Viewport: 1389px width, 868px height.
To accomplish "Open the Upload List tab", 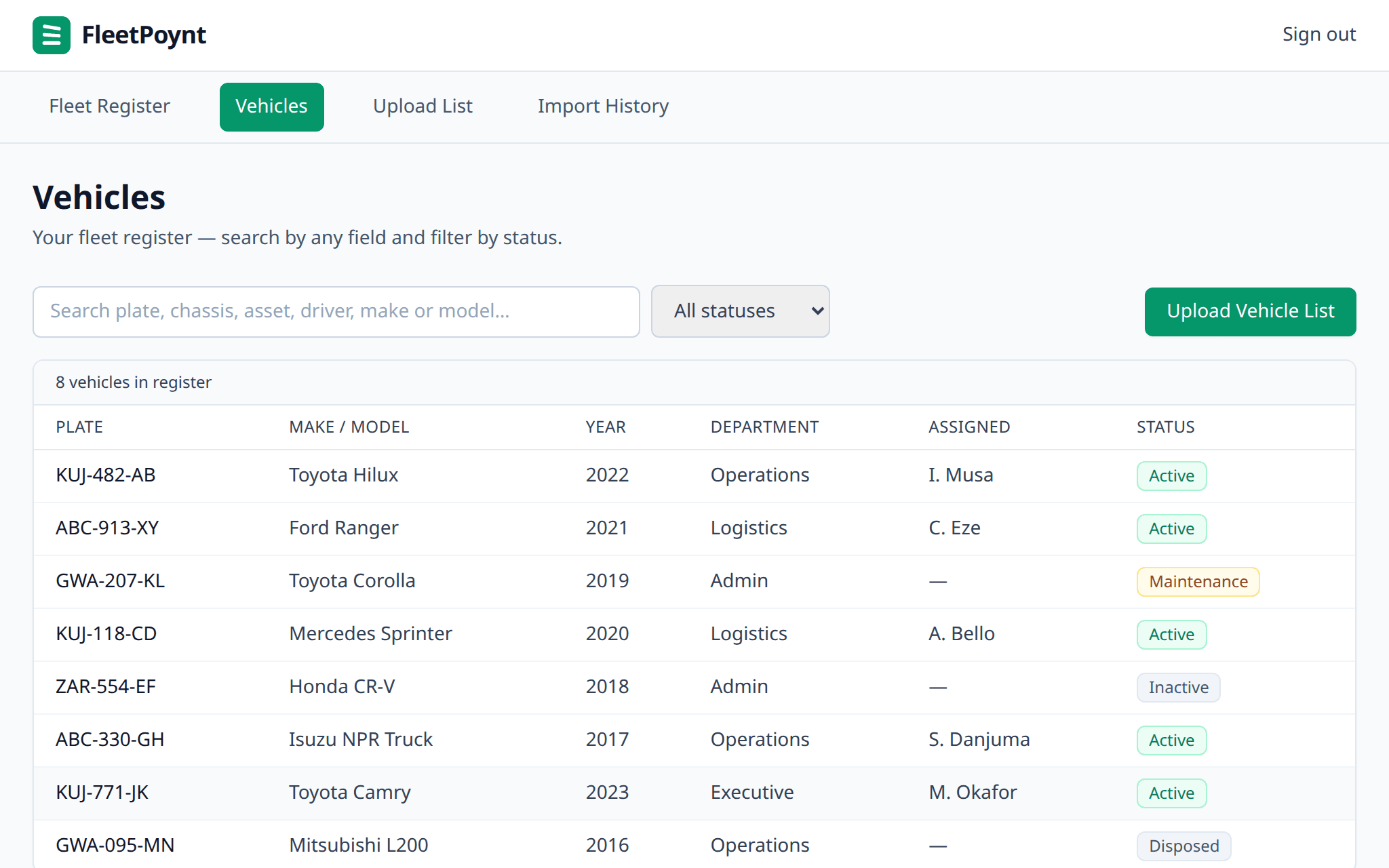I will click(x=423, y=106).
